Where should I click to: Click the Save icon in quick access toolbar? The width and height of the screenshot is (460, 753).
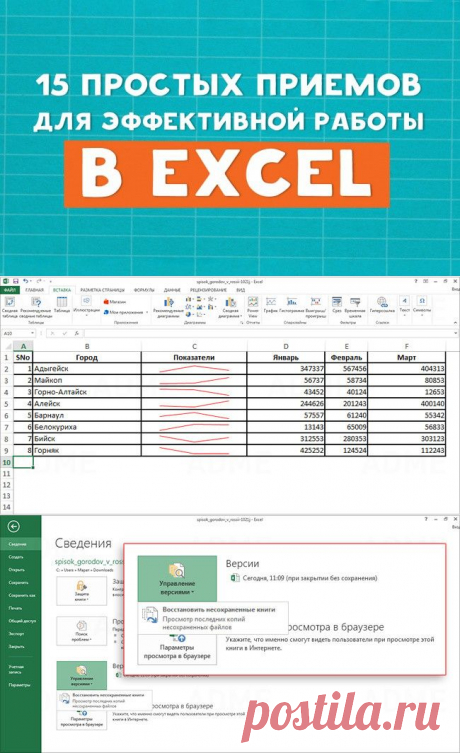tap(15, 281)
